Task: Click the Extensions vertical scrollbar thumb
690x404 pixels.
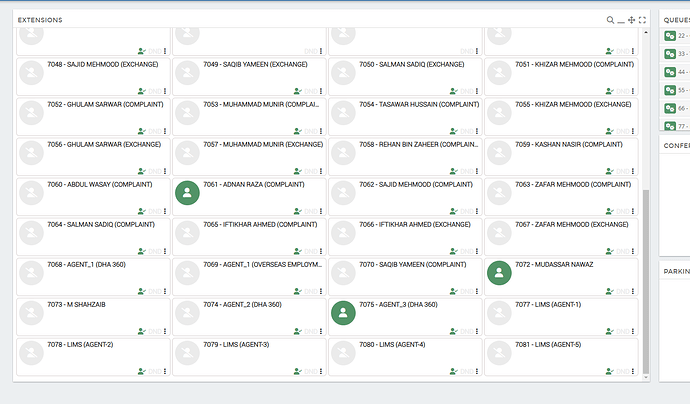Action: (x=646, y=281)
